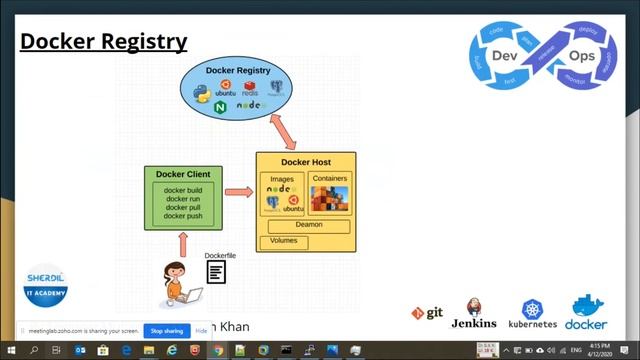Viewport: 640px width, 360px height.
Task: Open File Explorer from taskbar
Action: pyautogui.click(x=149, y=350)
